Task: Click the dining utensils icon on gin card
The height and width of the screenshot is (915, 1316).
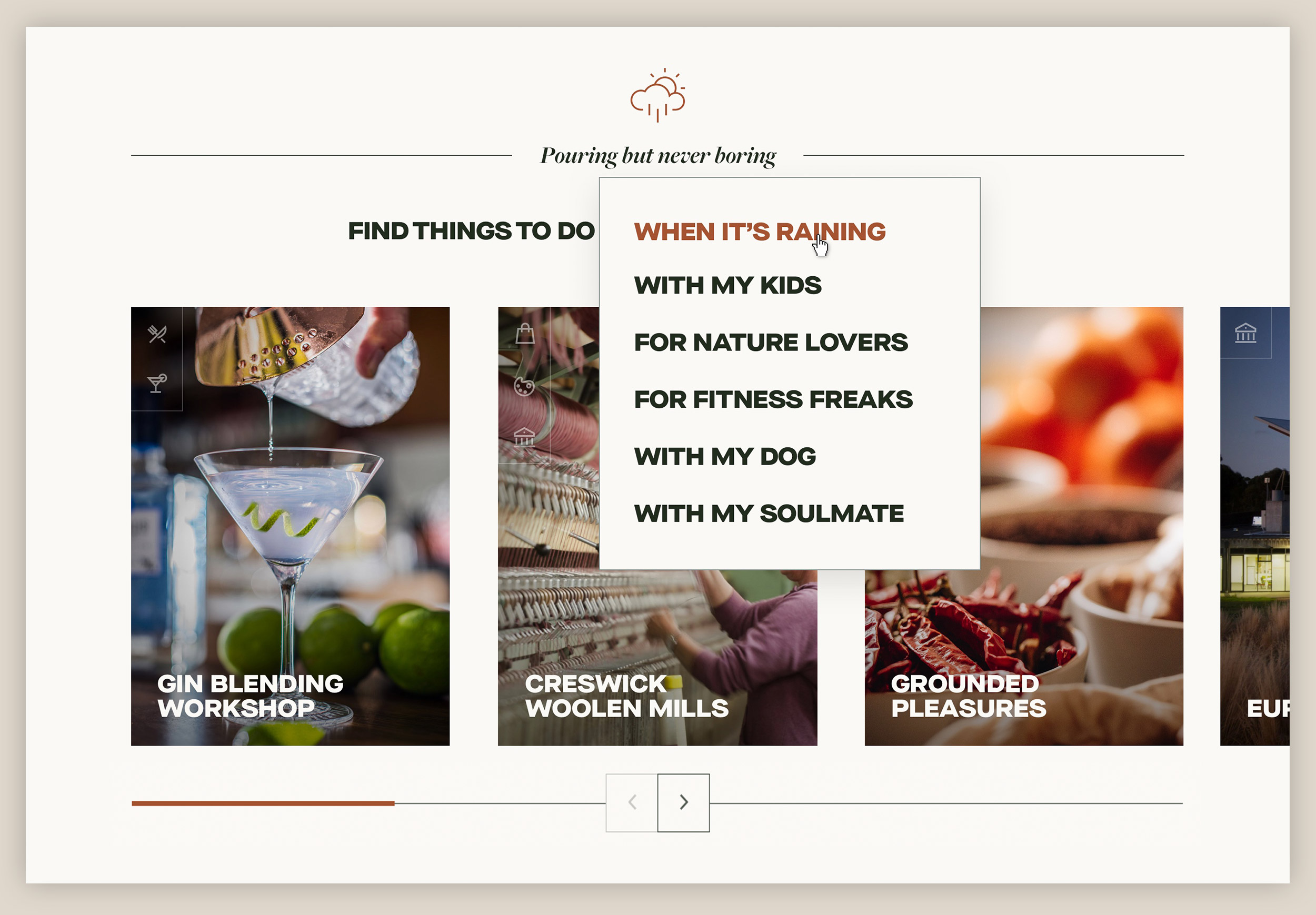Action: tap(156, 334)
